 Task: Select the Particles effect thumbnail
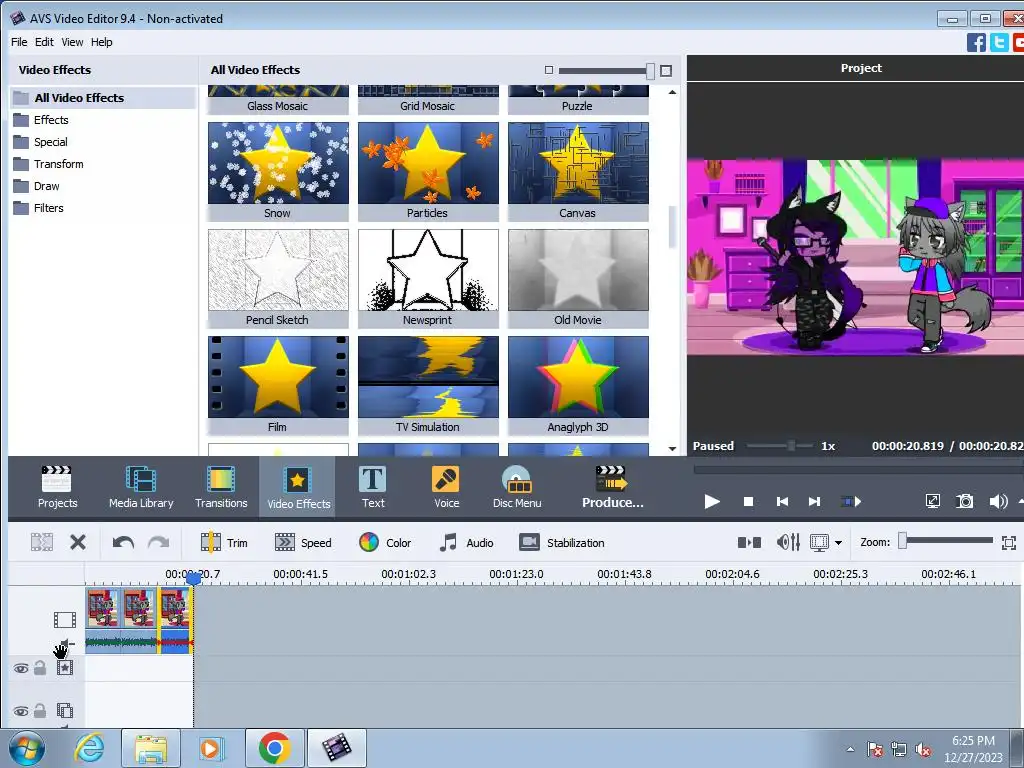[428, 171]
